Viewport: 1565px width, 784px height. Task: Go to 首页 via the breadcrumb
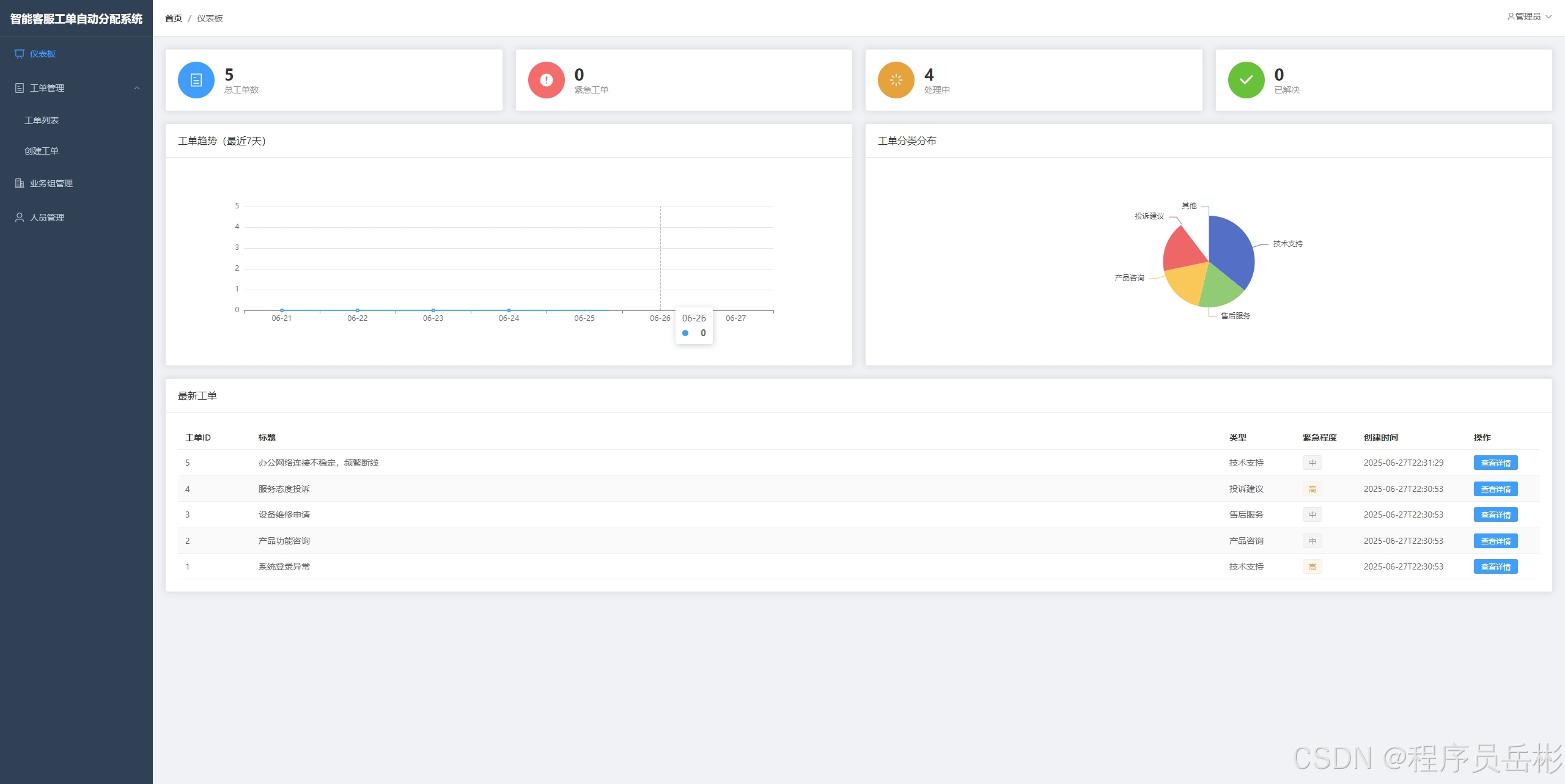pos(174,18)
